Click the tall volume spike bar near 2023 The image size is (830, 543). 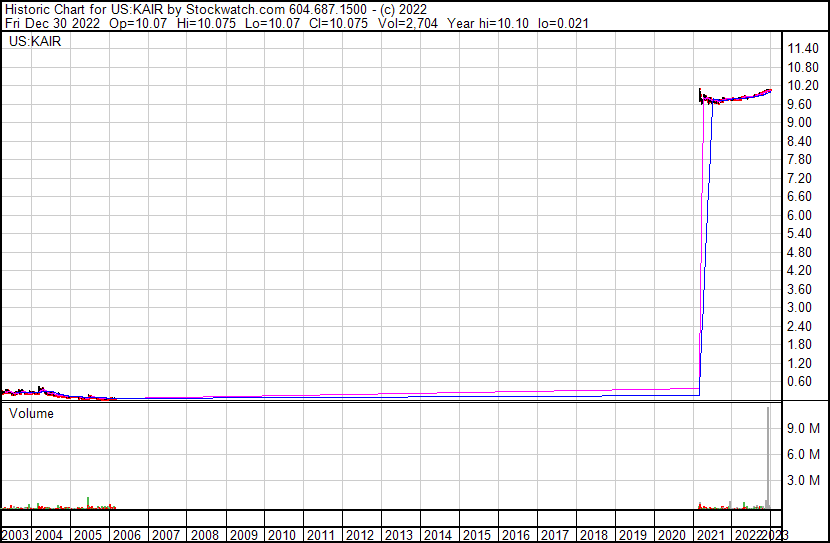point(768,460)
